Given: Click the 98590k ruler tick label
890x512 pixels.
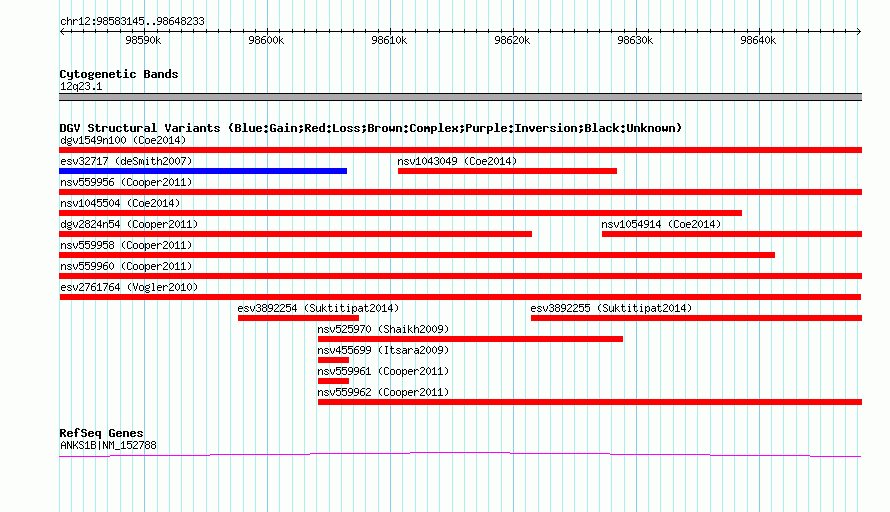Looking at the screenshot, I should coord(143,40).
